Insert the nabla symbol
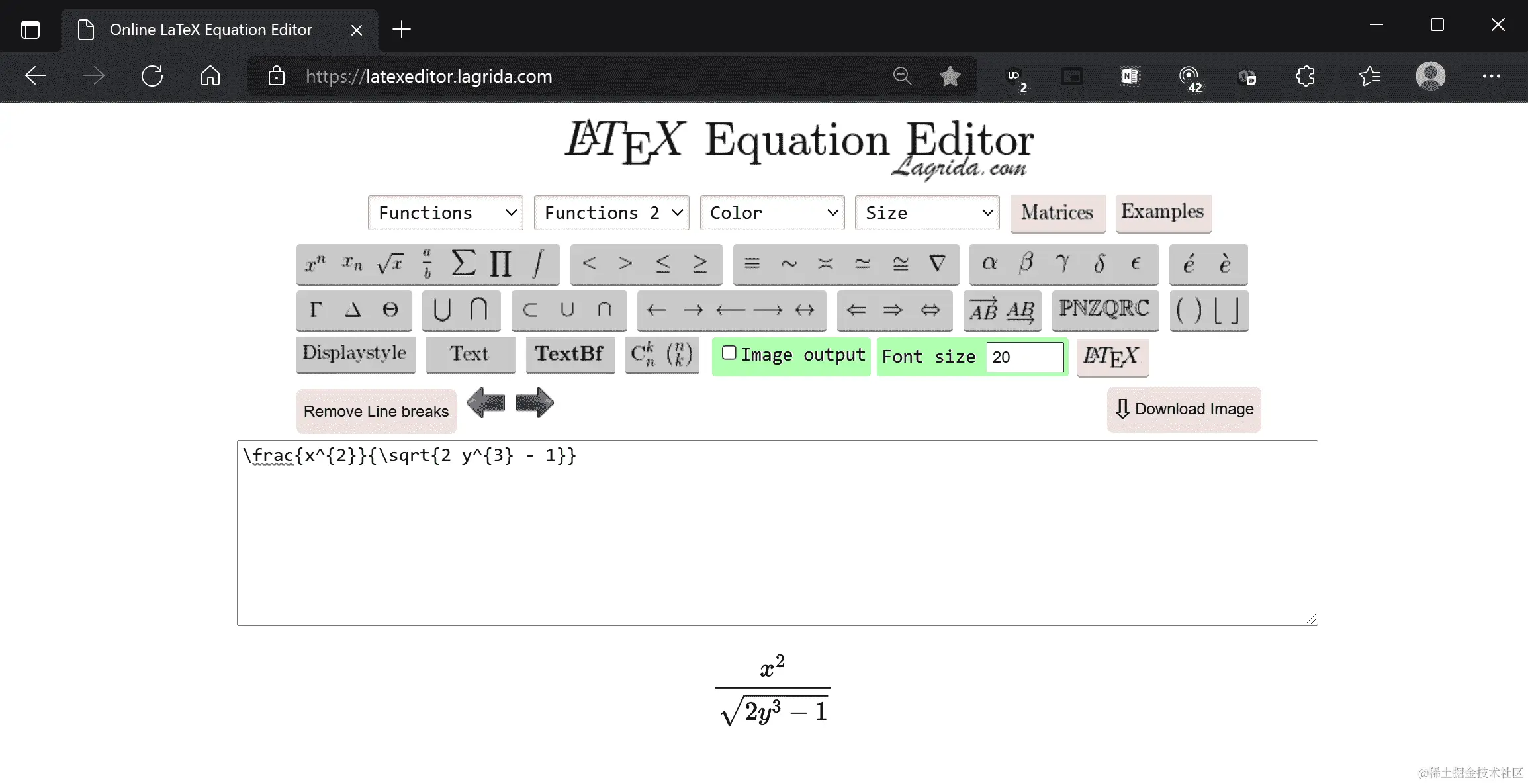The image size is (1528, 784). (937, 264)
